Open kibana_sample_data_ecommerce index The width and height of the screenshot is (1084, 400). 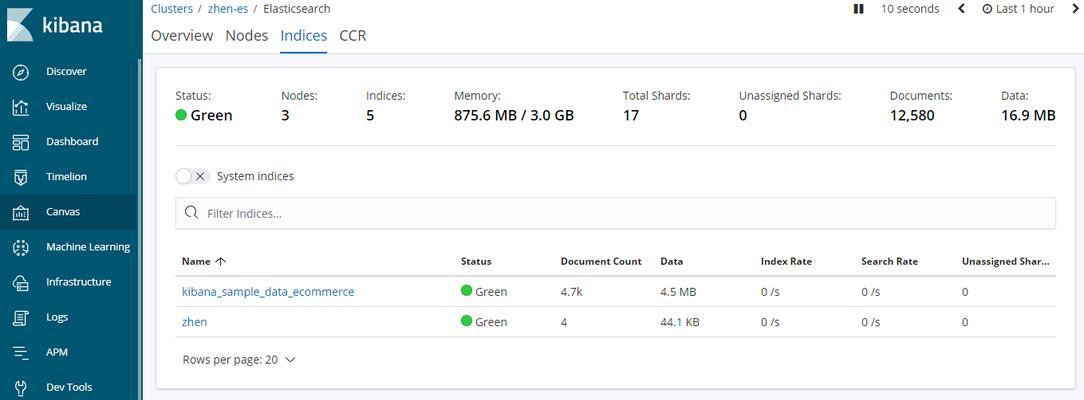268,292
